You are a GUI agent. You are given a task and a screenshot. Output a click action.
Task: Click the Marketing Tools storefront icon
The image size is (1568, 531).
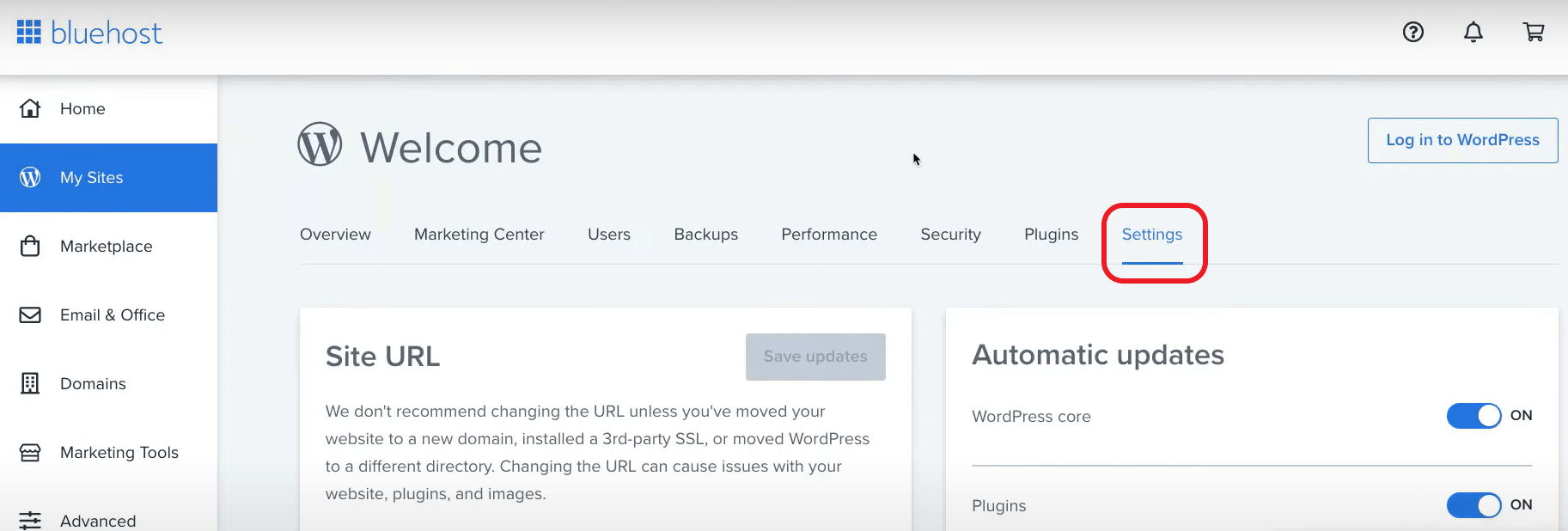(x=30, y=452)
